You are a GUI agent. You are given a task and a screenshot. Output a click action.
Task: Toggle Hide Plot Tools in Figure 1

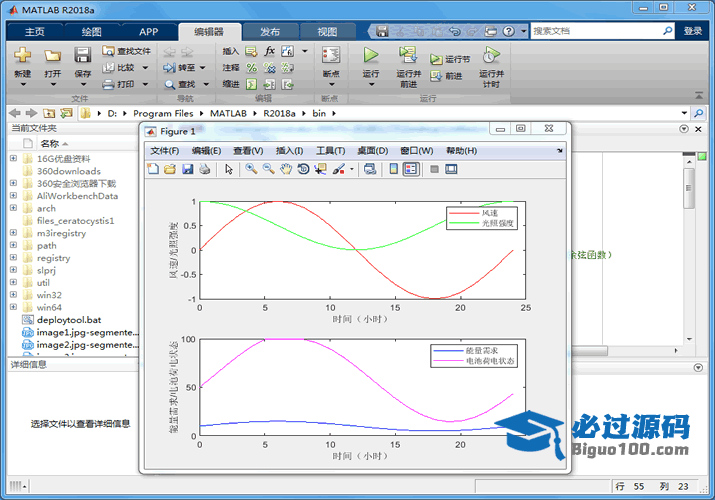(434, 169)
